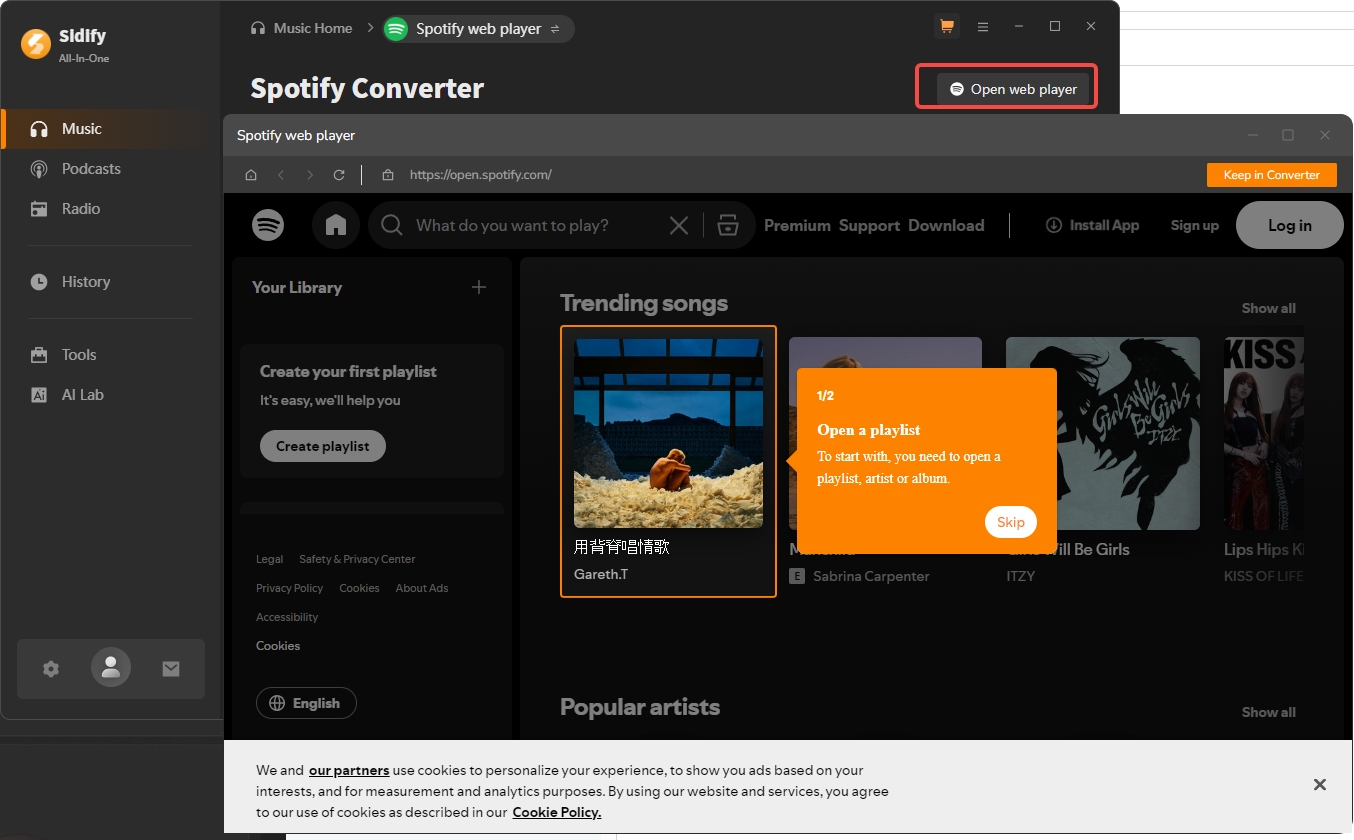The width and height of the screenshot is (1354, 840).
Task: Click the search magnifier icon
Action: [x=392, y=225]
